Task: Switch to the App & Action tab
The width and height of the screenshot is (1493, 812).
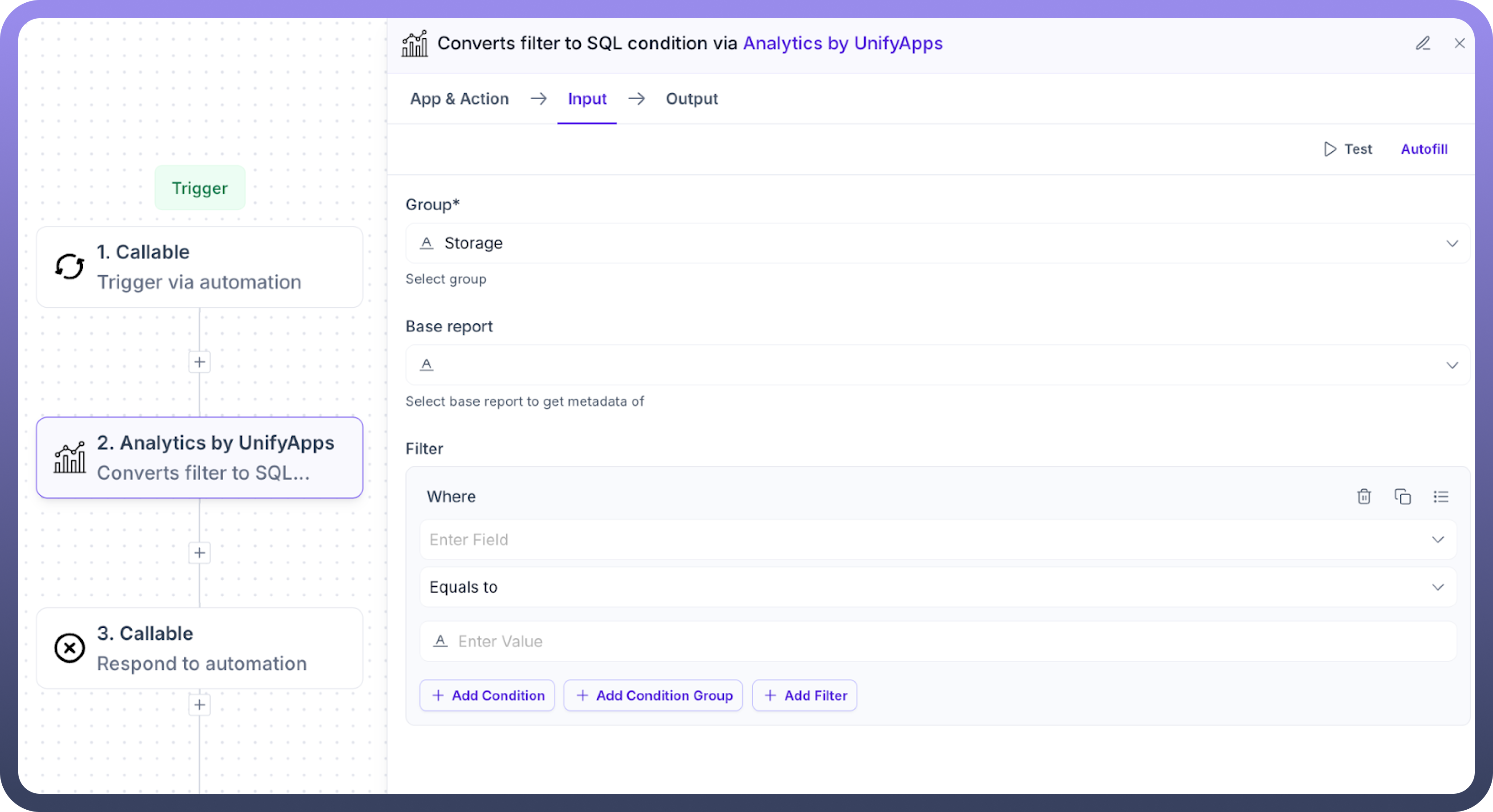Action: pyautogui.click(x=459, y=98)
